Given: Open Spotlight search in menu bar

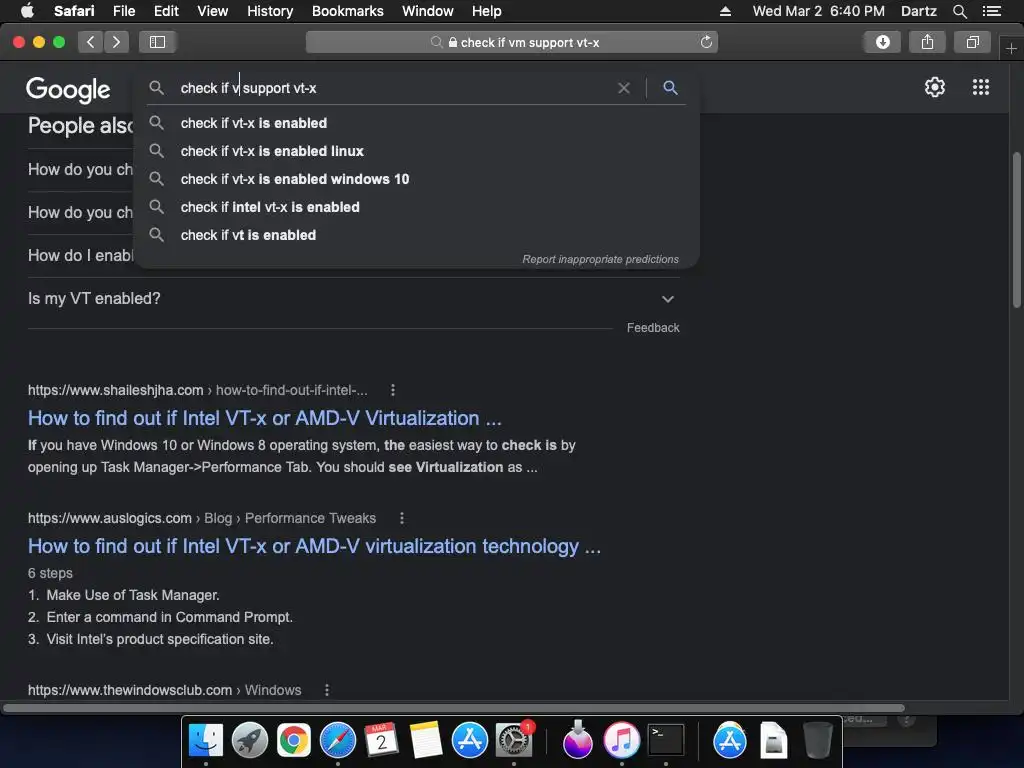Looking at the screenshot, I should (959, 11).
